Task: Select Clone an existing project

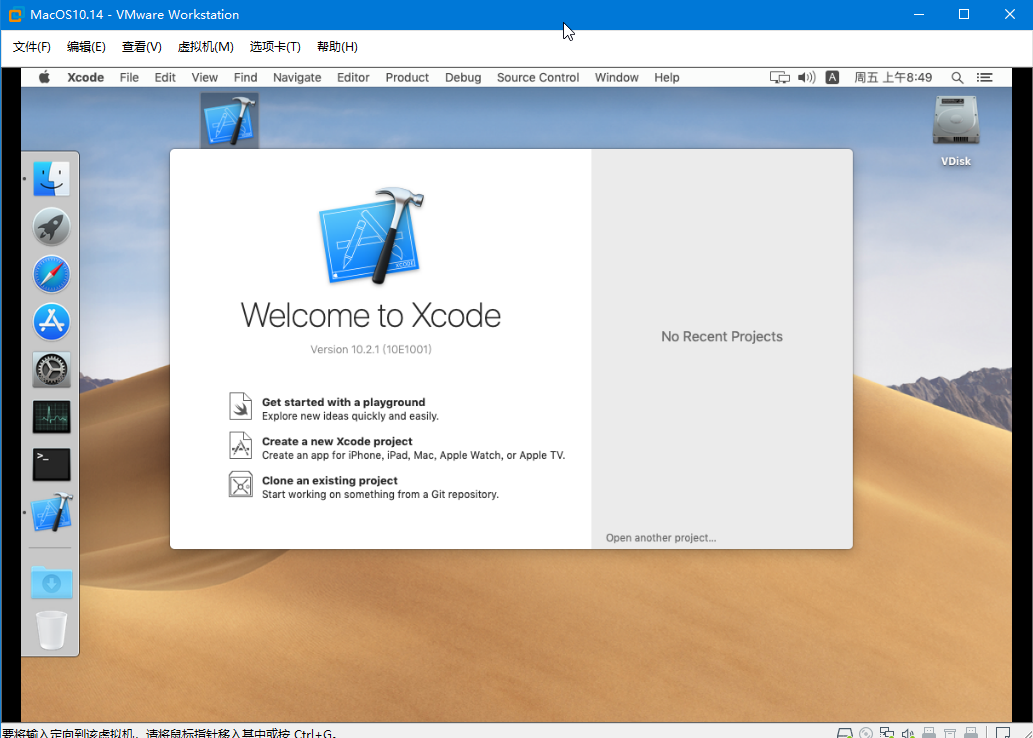Action: click(329, 480)
